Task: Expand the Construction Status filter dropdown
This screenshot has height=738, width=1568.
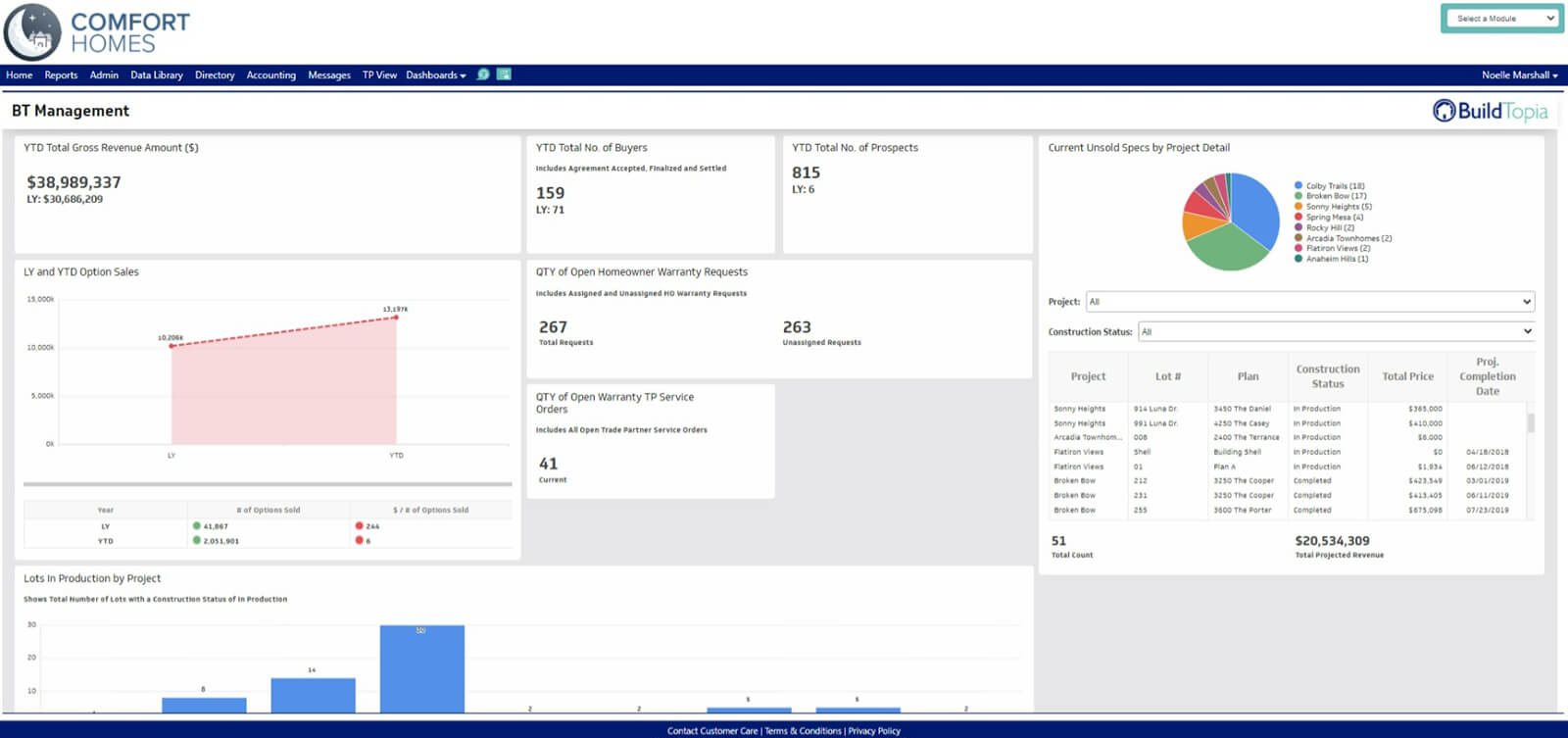Action: pos(1335,332)
